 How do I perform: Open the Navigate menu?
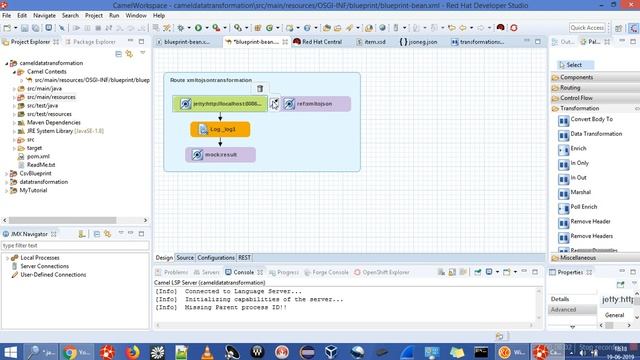(x=44, y=16)
